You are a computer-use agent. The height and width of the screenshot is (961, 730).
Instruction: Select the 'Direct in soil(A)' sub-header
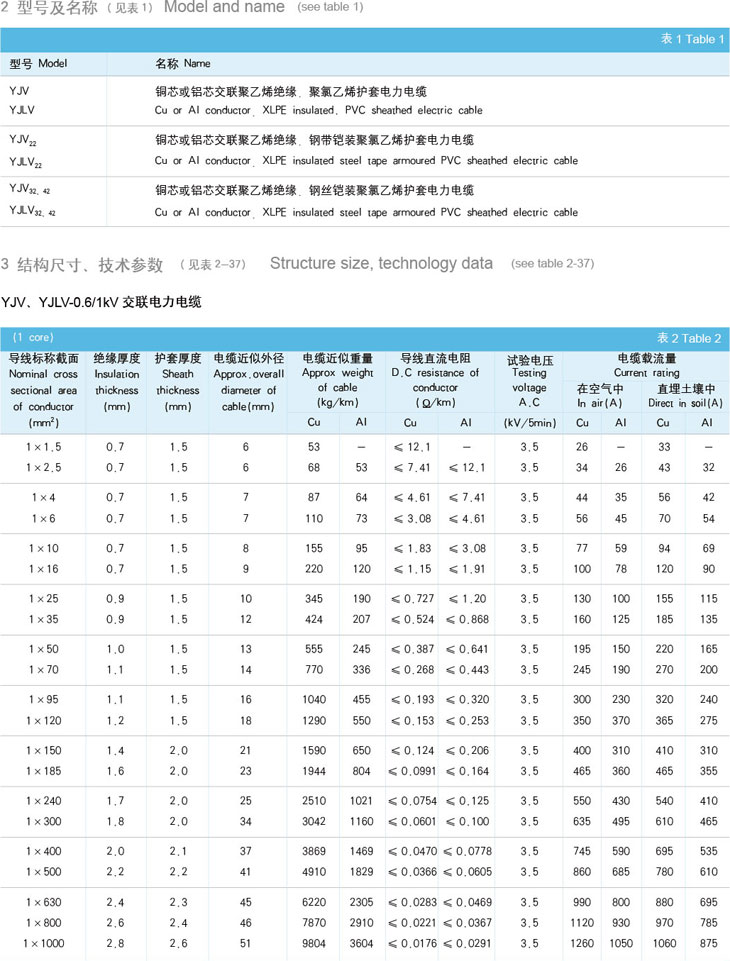(685, 403)
